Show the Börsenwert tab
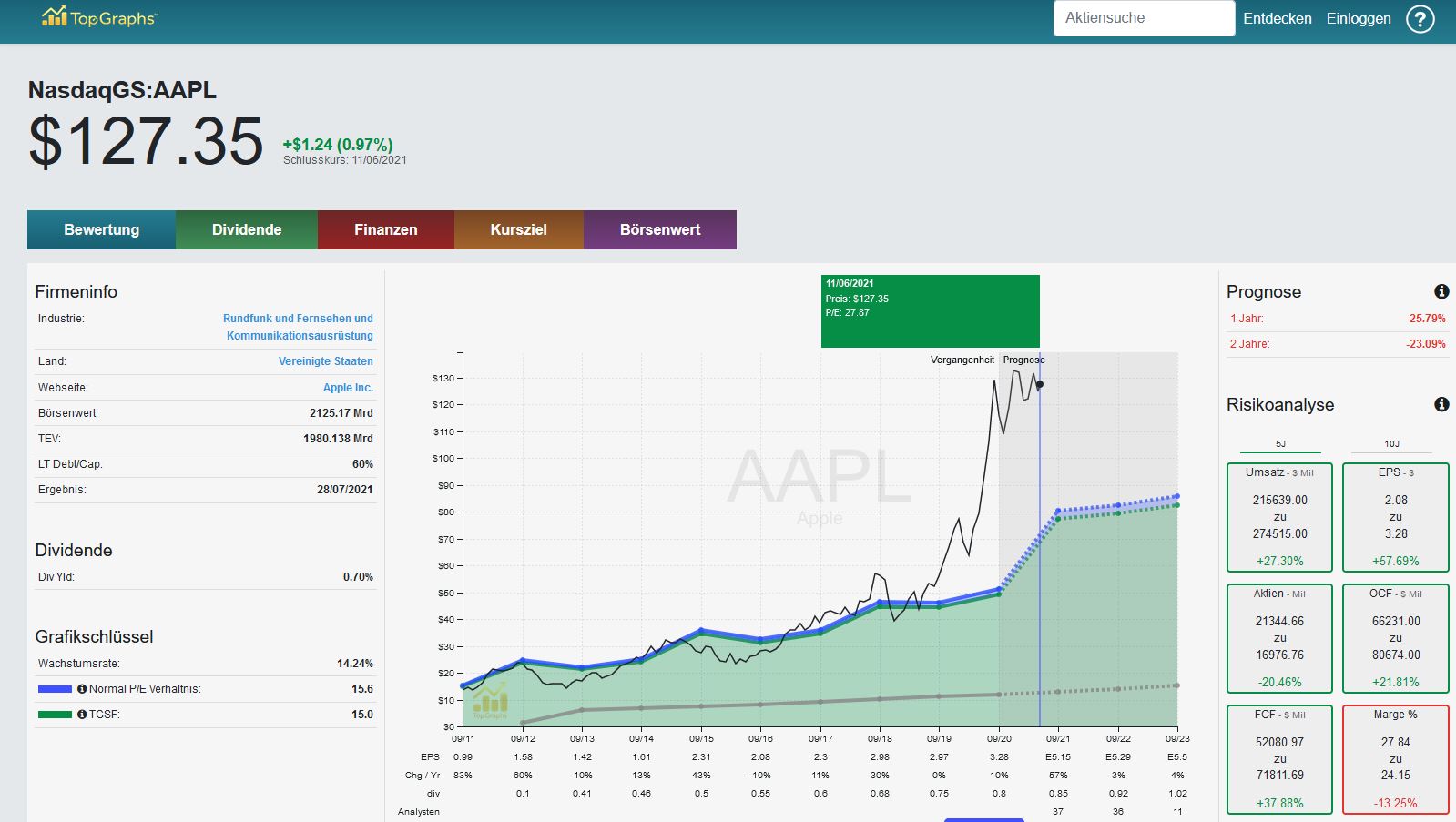The height and width of the screenshot is (822, 1456). pyautogui.click(x=660, y=229)
